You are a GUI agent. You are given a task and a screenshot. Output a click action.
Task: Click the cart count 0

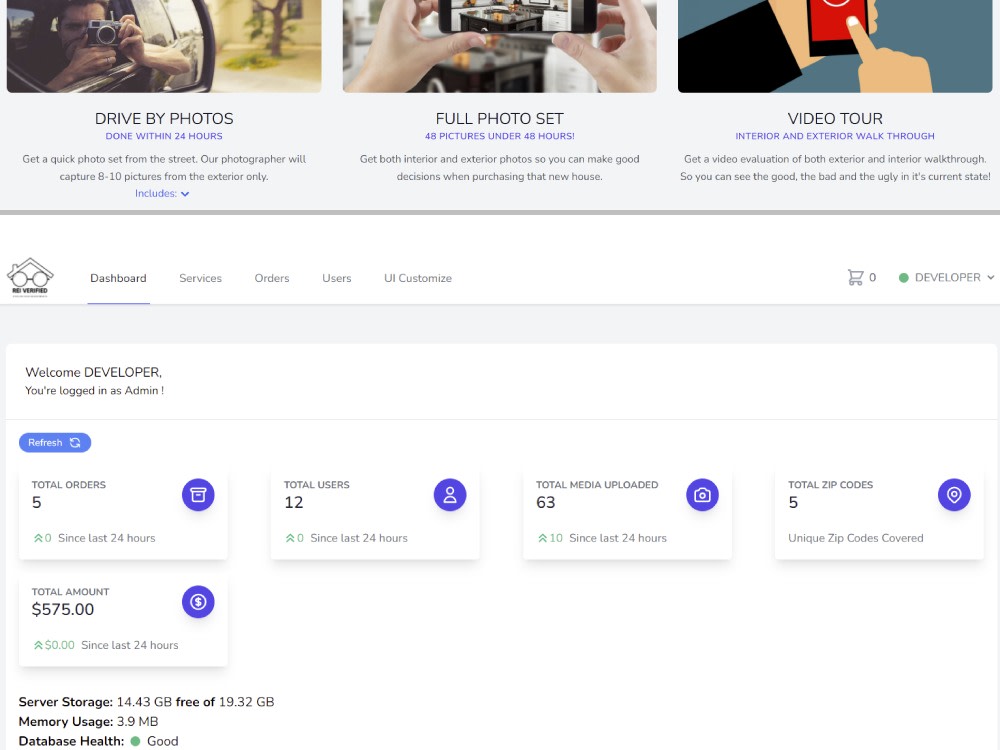872,277
